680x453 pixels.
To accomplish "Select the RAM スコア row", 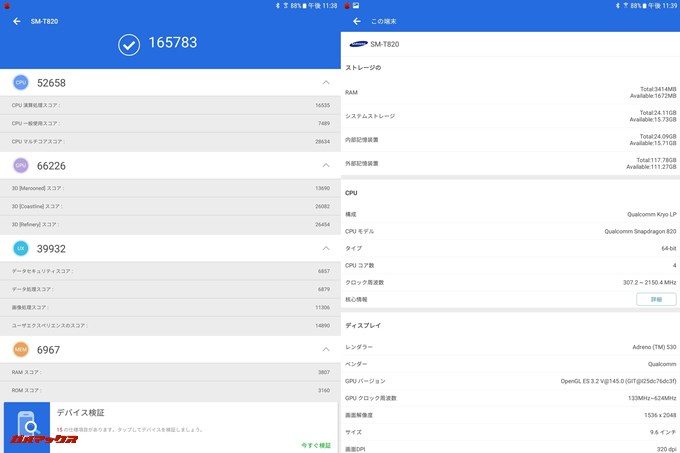I will 170,372.
